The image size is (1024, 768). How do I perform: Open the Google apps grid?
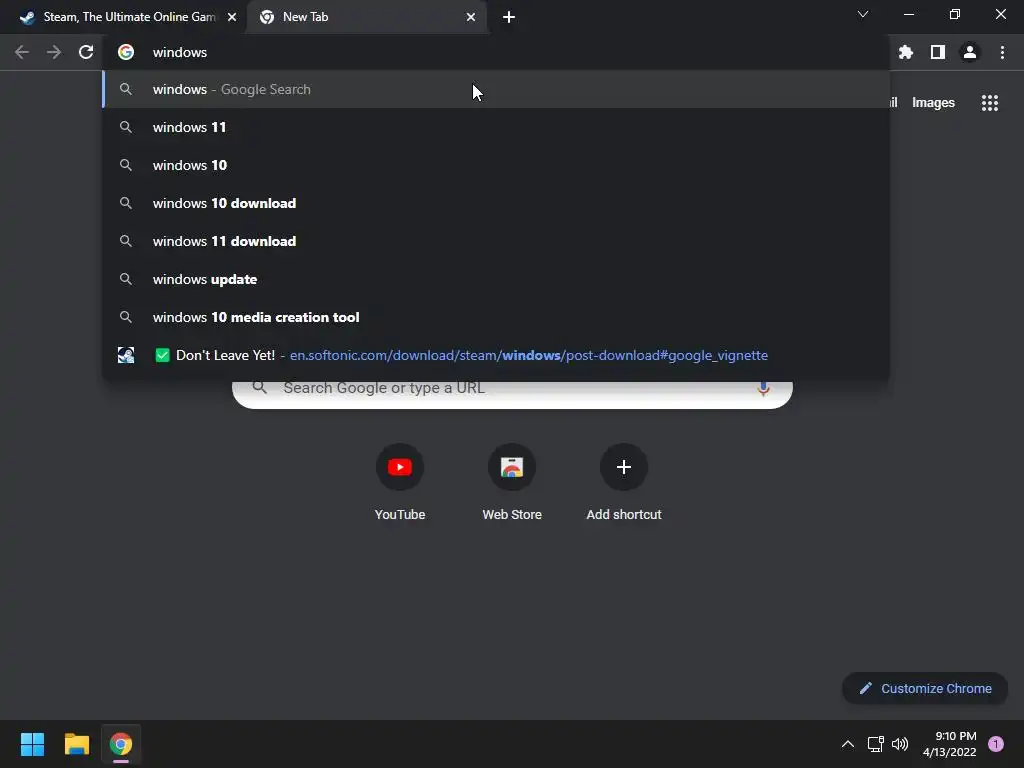(x=990, y=103)
